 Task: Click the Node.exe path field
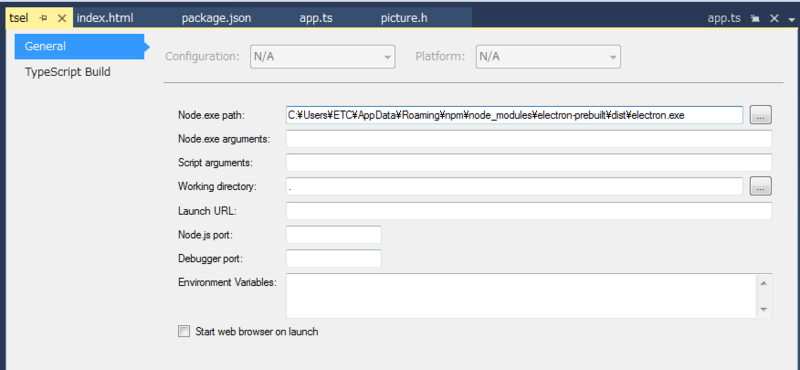click(x=514, y=115)
